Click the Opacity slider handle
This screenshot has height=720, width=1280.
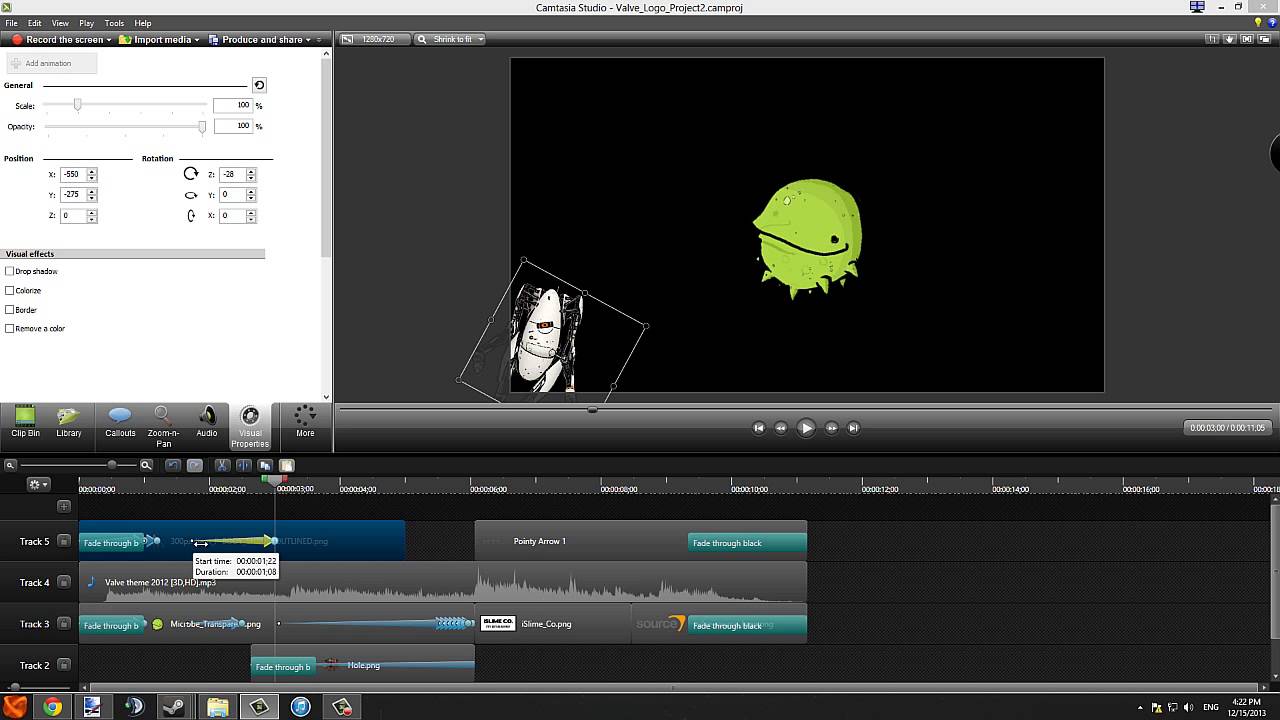click(x=202, y=127)
